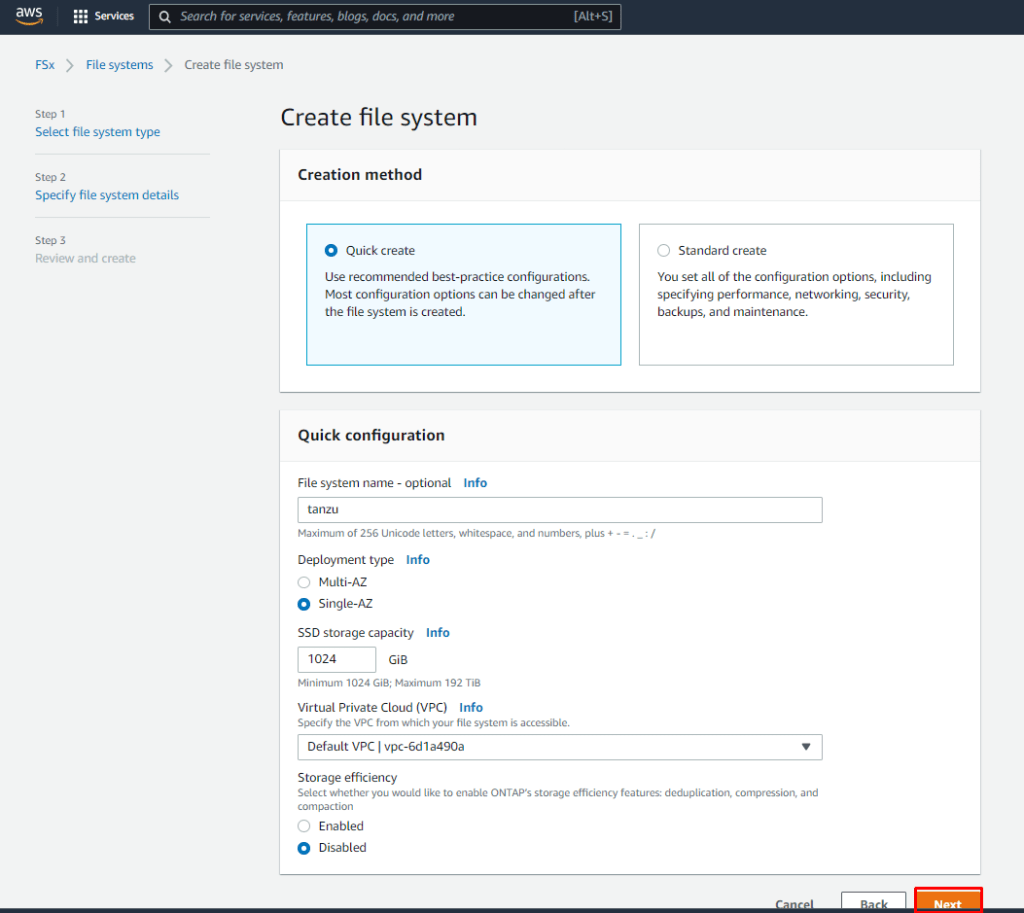The height and width of the screenshot is (913, 1024).
Task: Open Step 1 Select file system type
Action: tap(97, 132)
